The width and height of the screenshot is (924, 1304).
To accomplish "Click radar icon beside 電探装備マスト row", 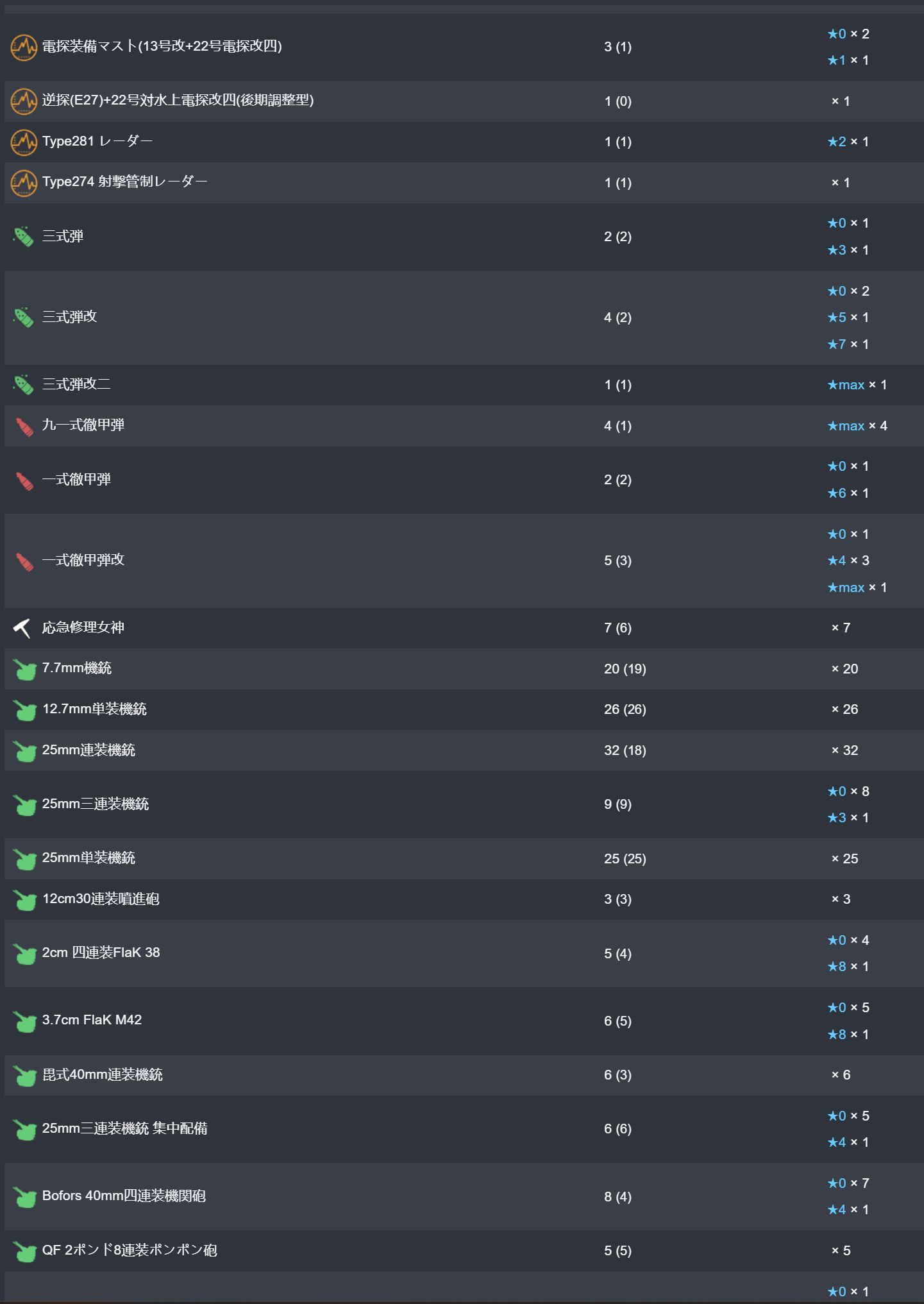I will click(24, 47).
